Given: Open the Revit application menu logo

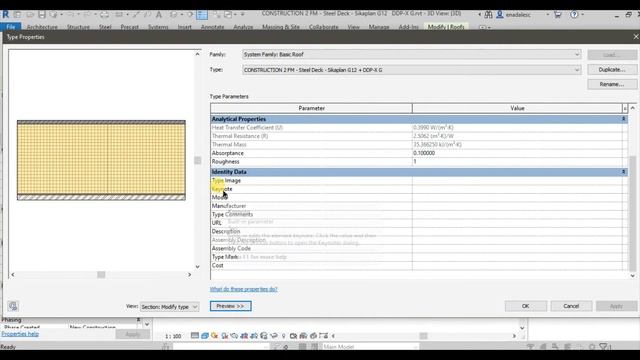Looking at the screenshot, I should [x=5, y=14].
